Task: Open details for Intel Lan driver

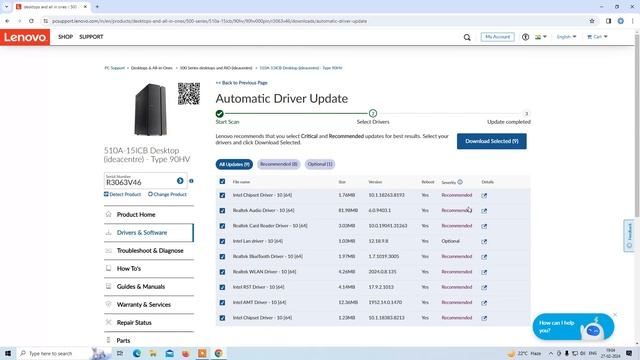Action: (x=484, y=242)
